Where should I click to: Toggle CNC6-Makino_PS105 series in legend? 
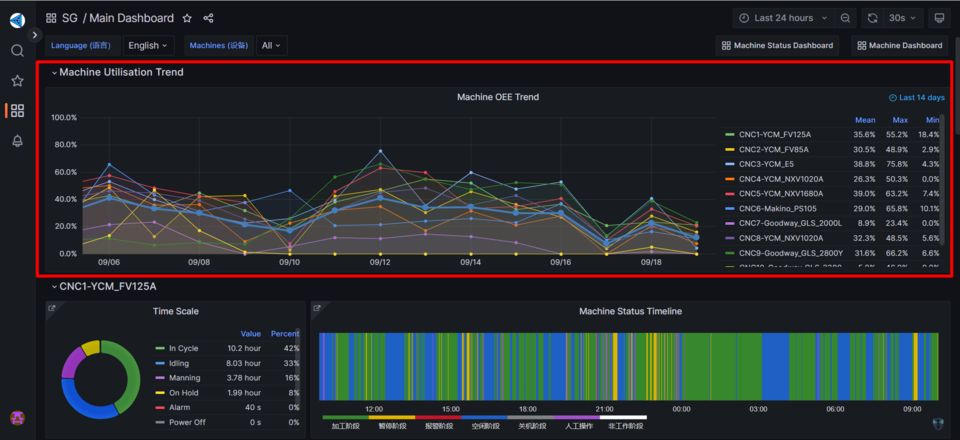776,208
